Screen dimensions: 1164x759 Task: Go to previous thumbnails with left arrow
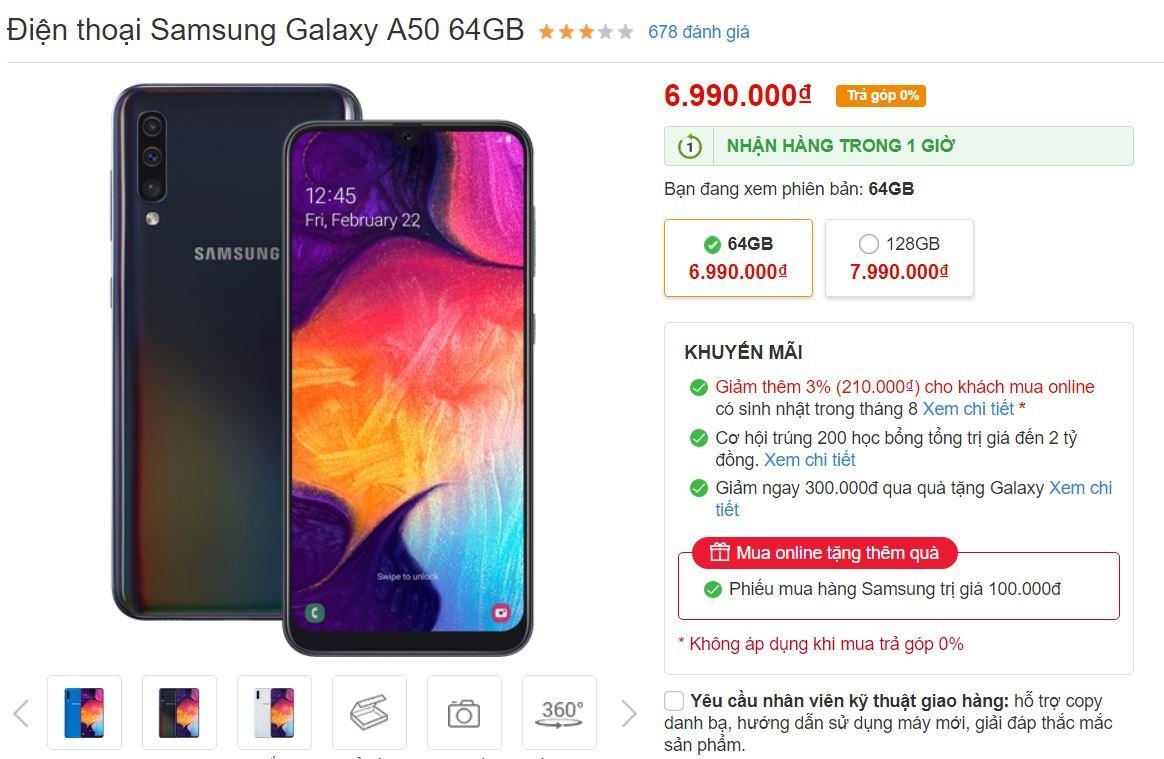coord(21,713)
